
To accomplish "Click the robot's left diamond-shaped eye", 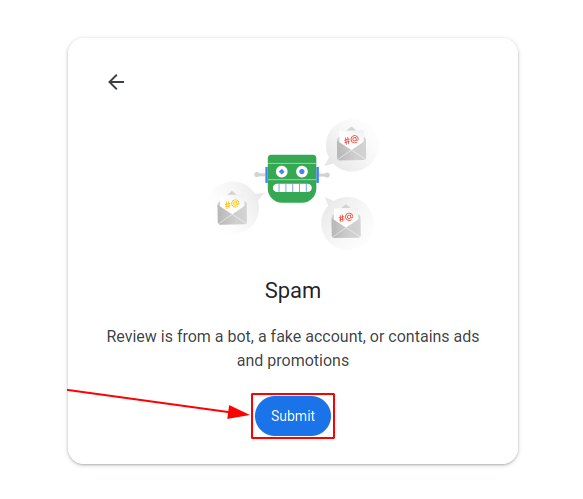I will click(282, 172).
